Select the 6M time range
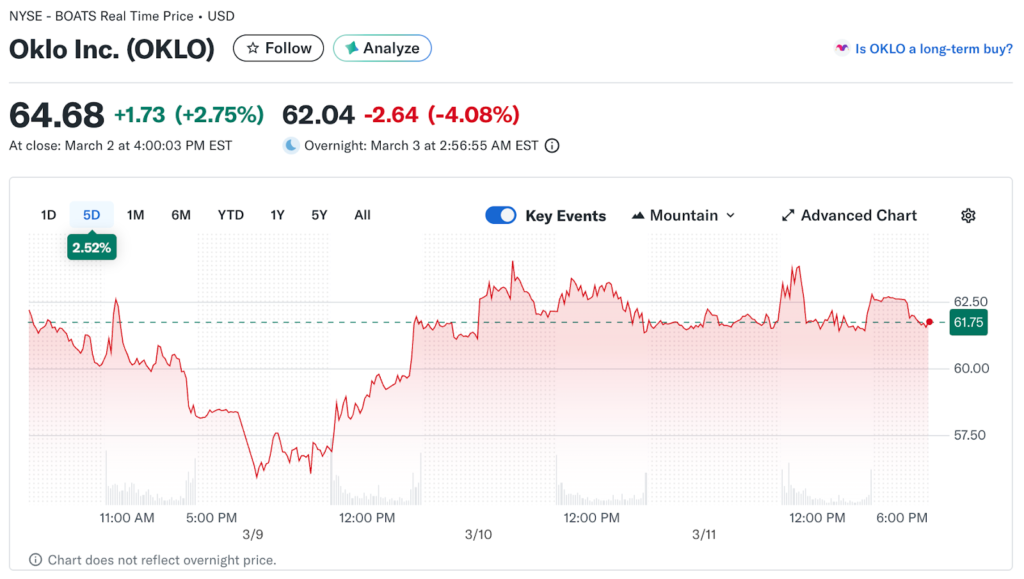 coord(181,215)
